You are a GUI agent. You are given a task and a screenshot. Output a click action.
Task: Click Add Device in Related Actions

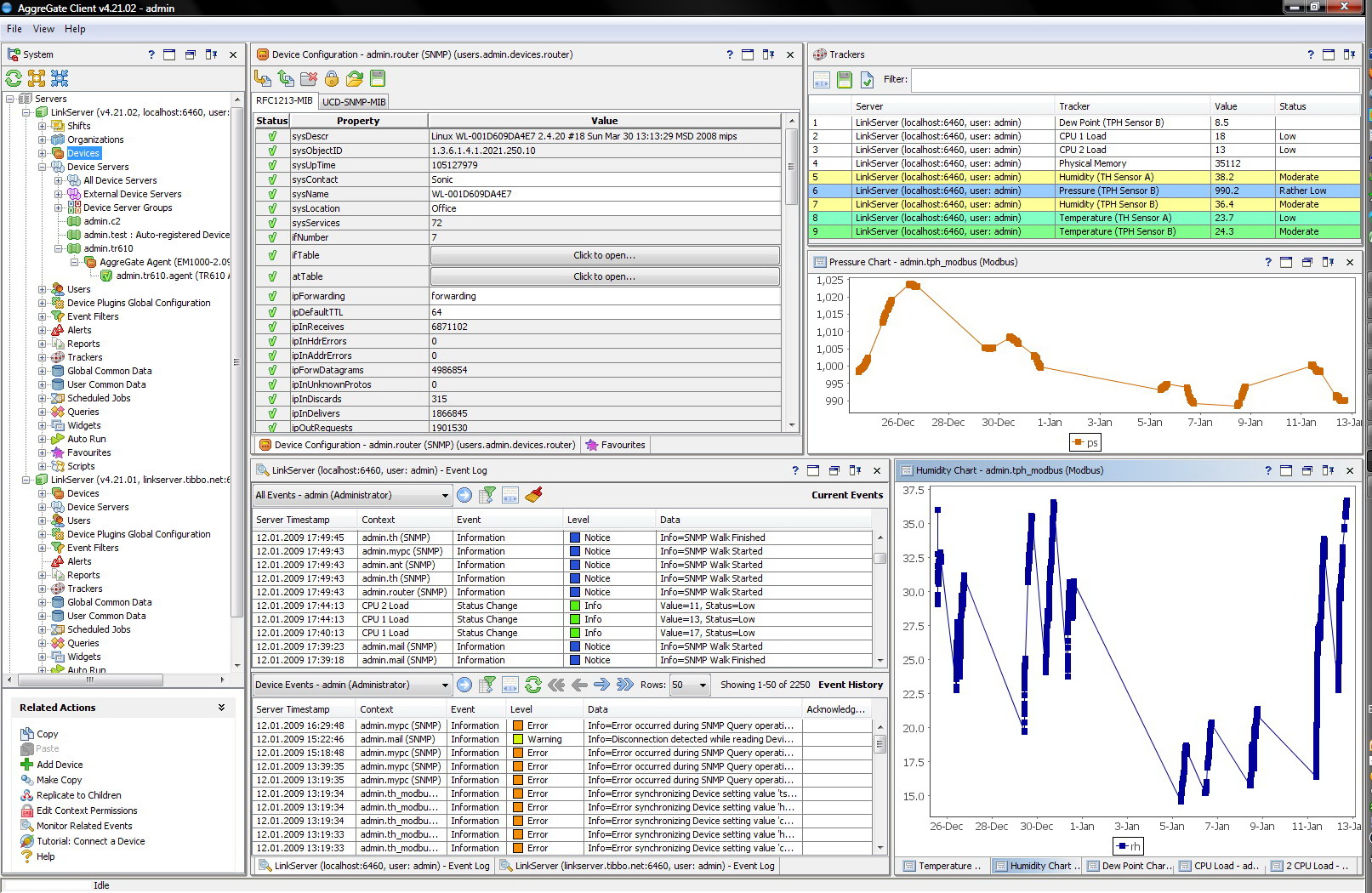coord(60,765)
